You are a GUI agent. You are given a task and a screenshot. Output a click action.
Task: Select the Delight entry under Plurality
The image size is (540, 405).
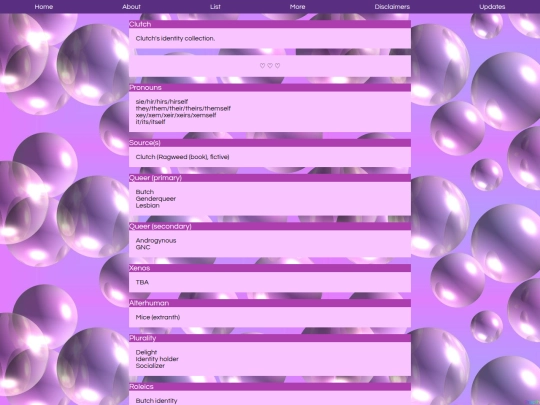point(146,352)
